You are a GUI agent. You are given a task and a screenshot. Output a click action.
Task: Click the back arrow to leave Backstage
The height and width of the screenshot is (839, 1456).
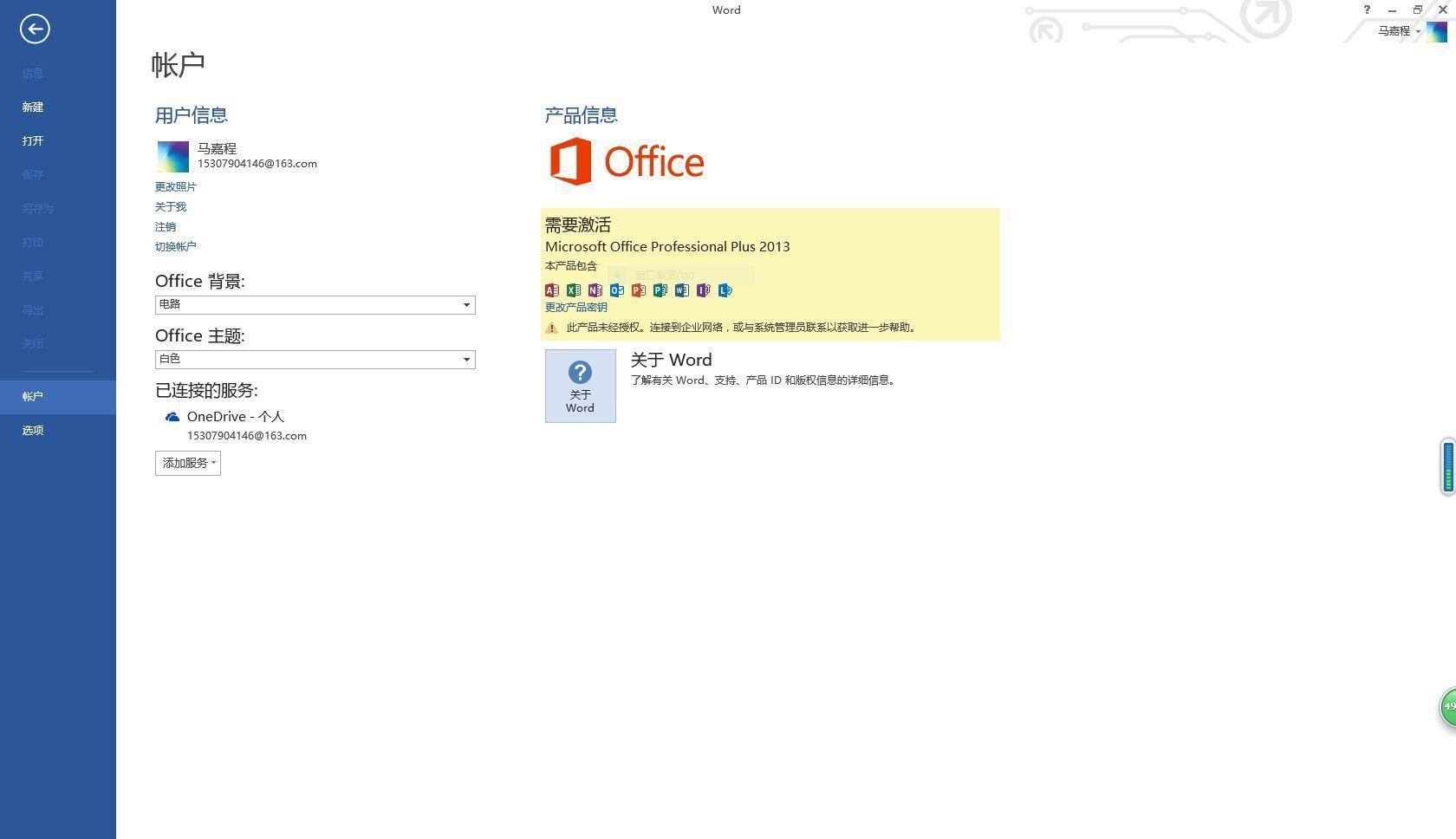point(35,29)
